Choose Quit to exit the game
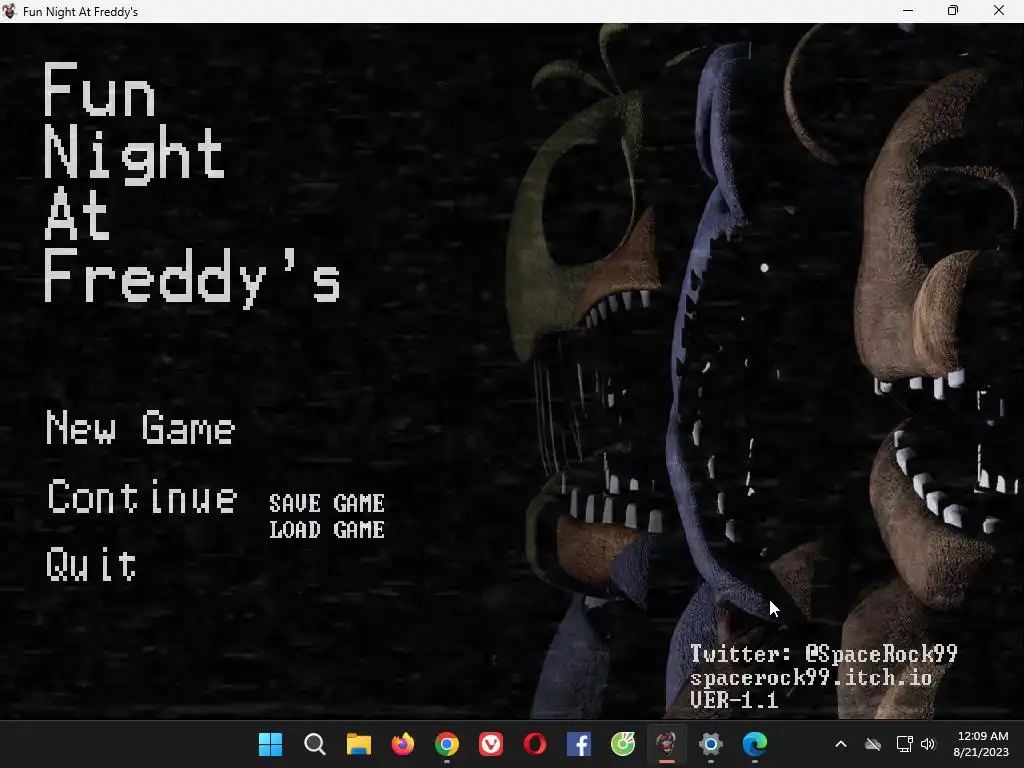Viewport: 1024px width, 768px height. point(91,565)
